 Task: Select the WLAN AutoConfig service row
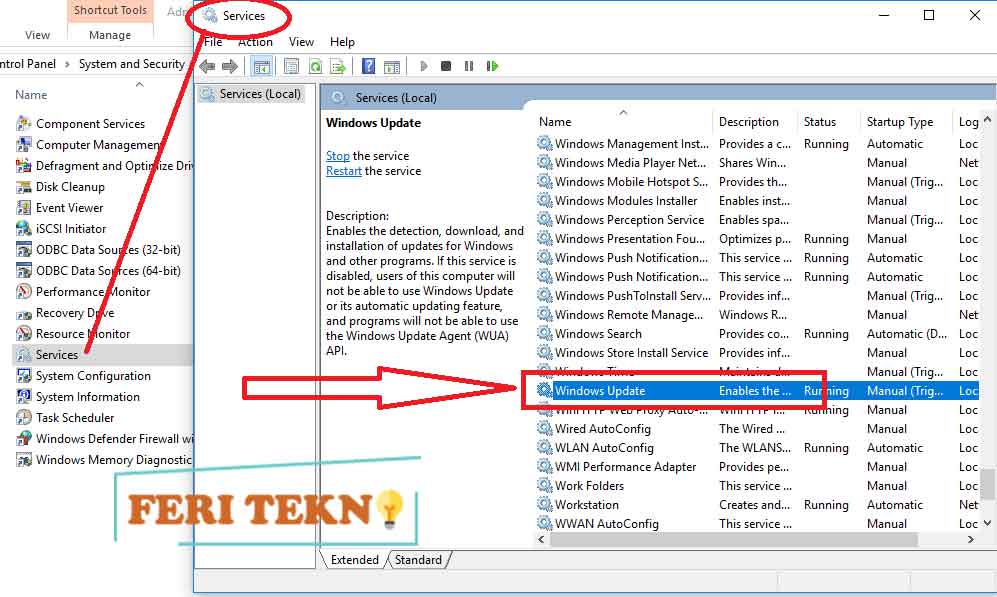[757, 448]
